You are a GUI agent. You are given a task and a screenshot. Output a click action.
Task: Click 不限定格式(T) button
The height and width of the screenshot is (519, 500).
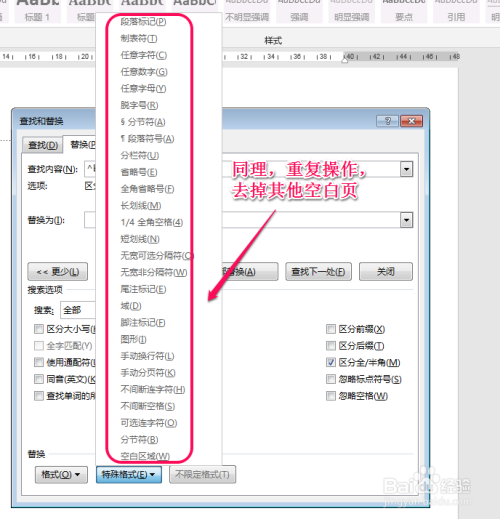tap(202, 474)
